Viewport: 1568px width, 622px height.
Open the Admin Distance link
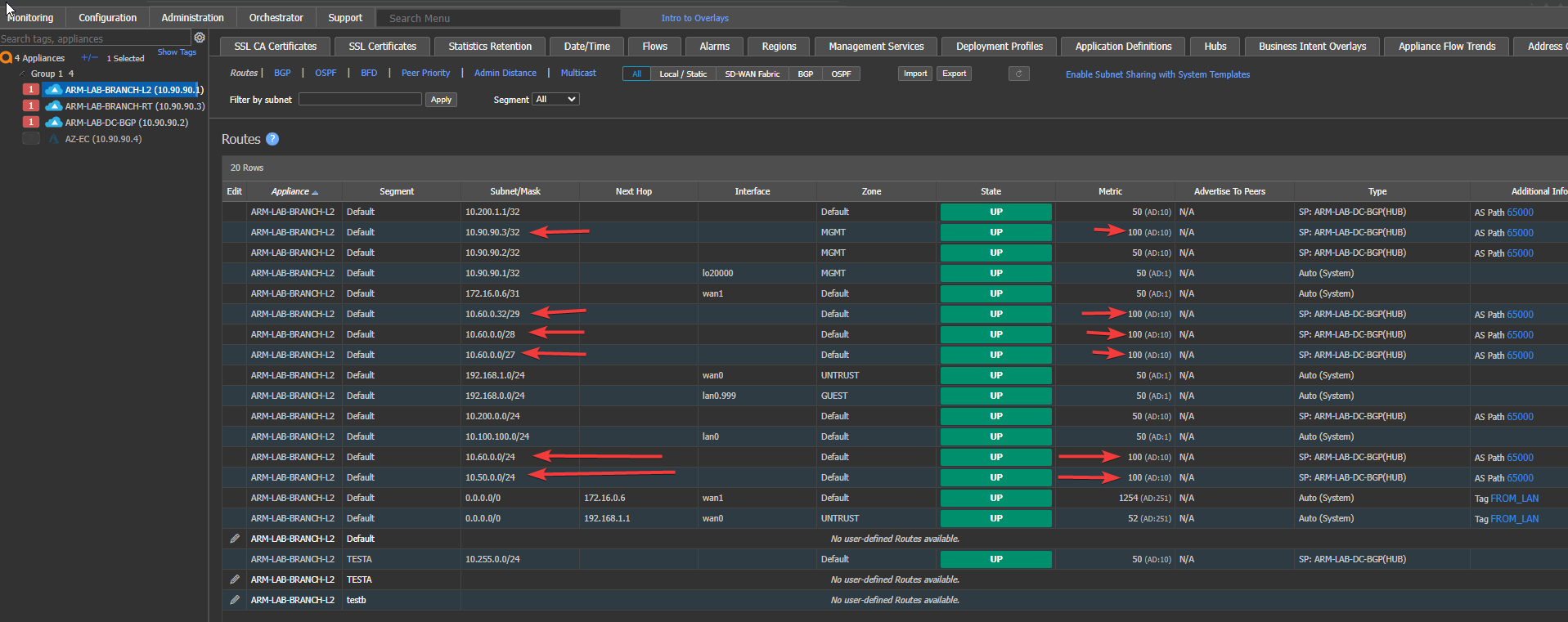[505, 73]
